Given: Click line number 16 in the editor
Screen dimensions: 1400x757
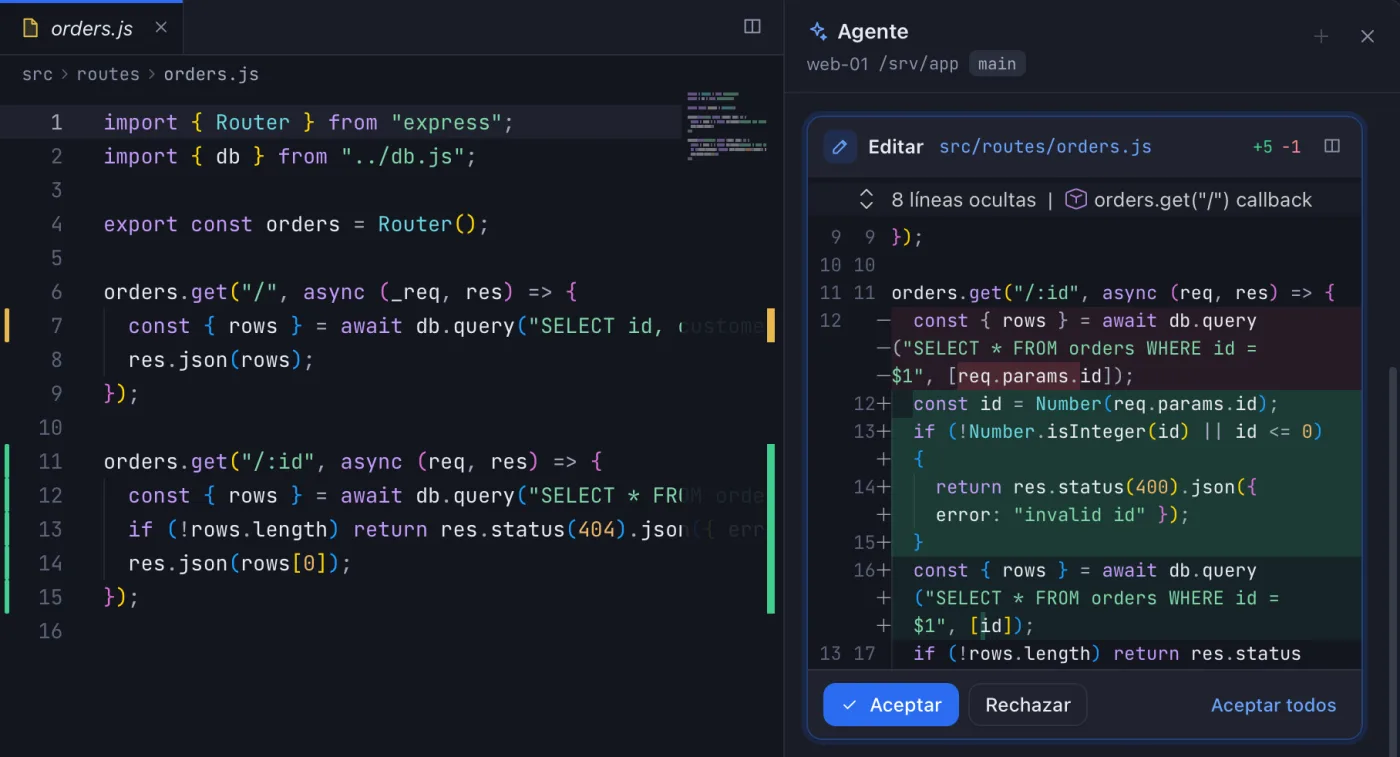Looking at the screenshot, I should (50, 631).
